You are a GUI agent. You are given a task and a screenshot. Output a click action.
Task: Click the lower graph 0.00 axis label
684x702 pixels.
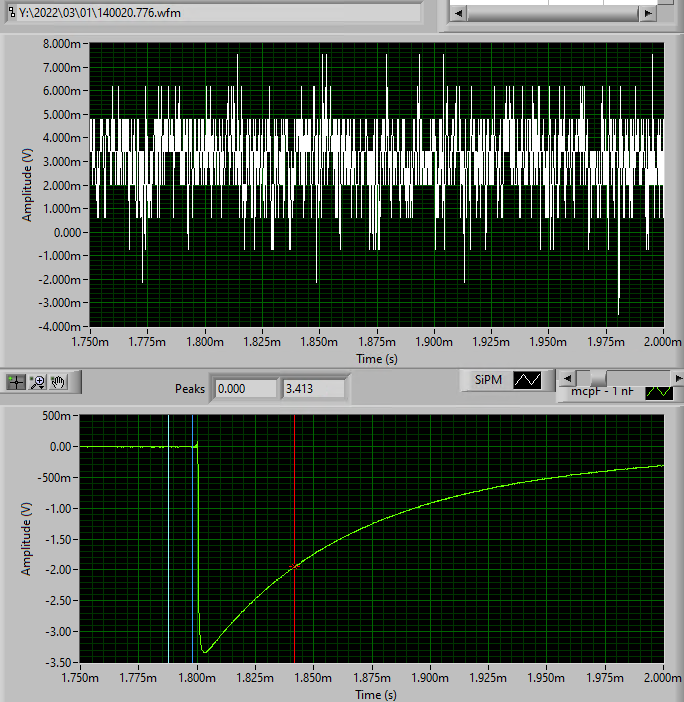(60, 447)
